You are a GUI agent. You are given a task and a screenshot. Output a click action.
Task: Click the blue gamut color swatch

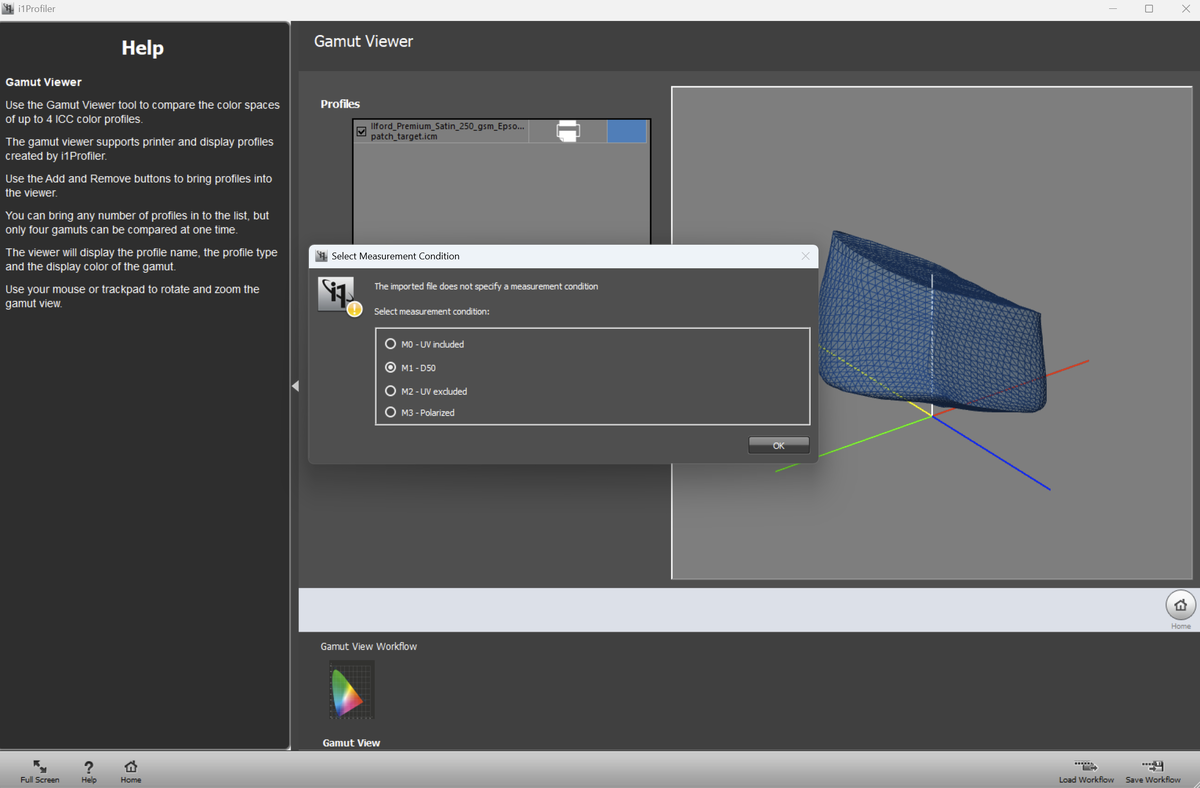(x=626, y=131)
